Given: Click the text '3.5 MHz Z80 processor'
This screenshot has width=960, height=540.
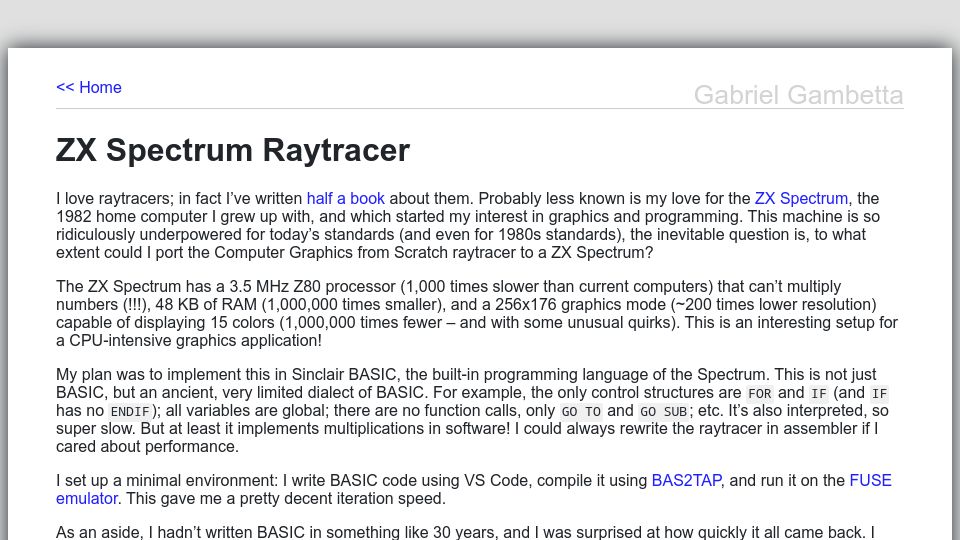Looking at the screenshot, I should (x=312, y=287).
